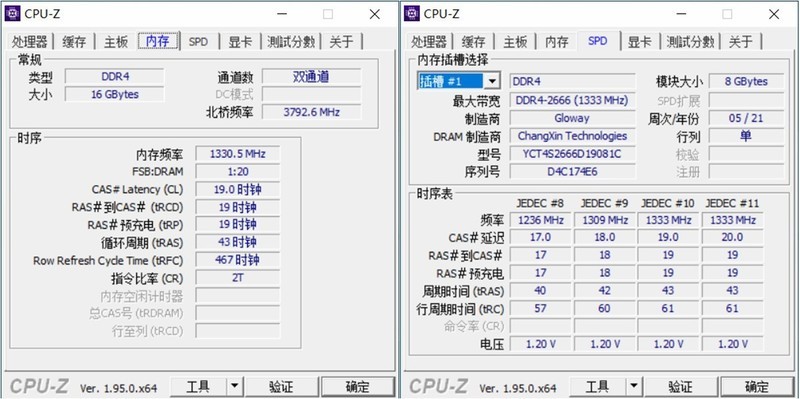Click the 2T command rate value
Screen dimensions: 800x399
point(238,278)
